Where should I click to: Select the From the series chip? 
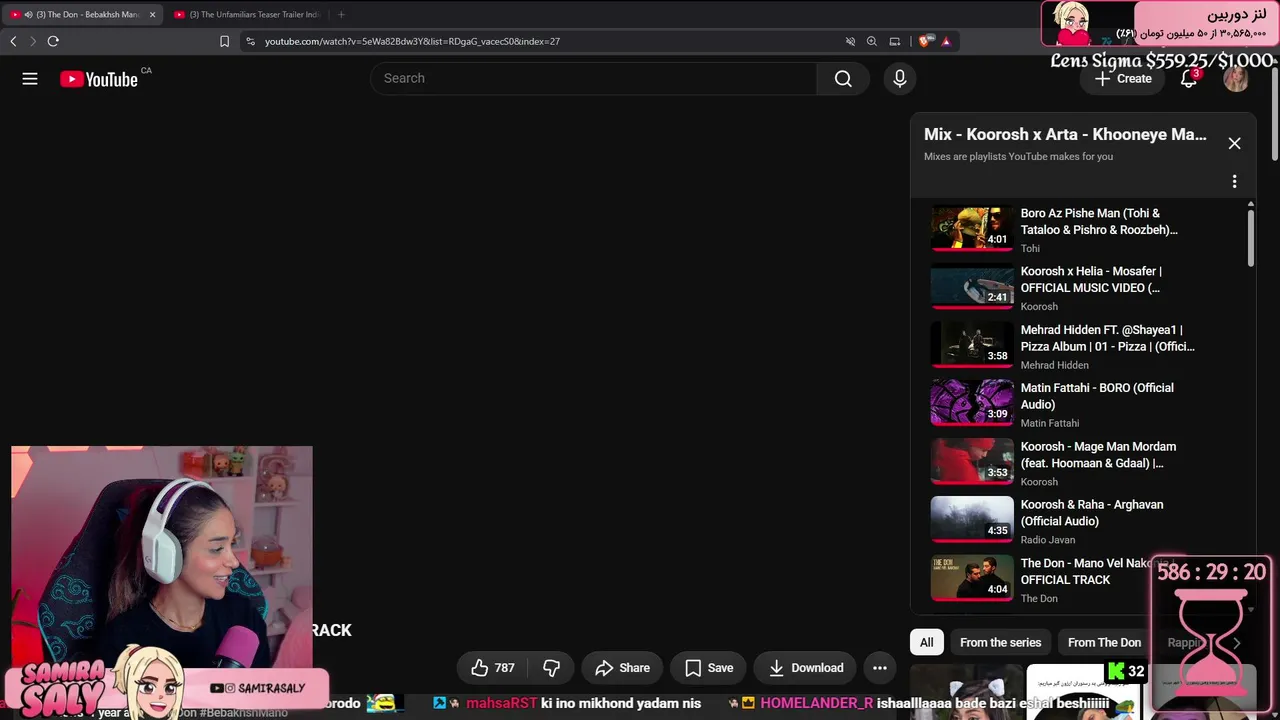tap(1000, 643)
